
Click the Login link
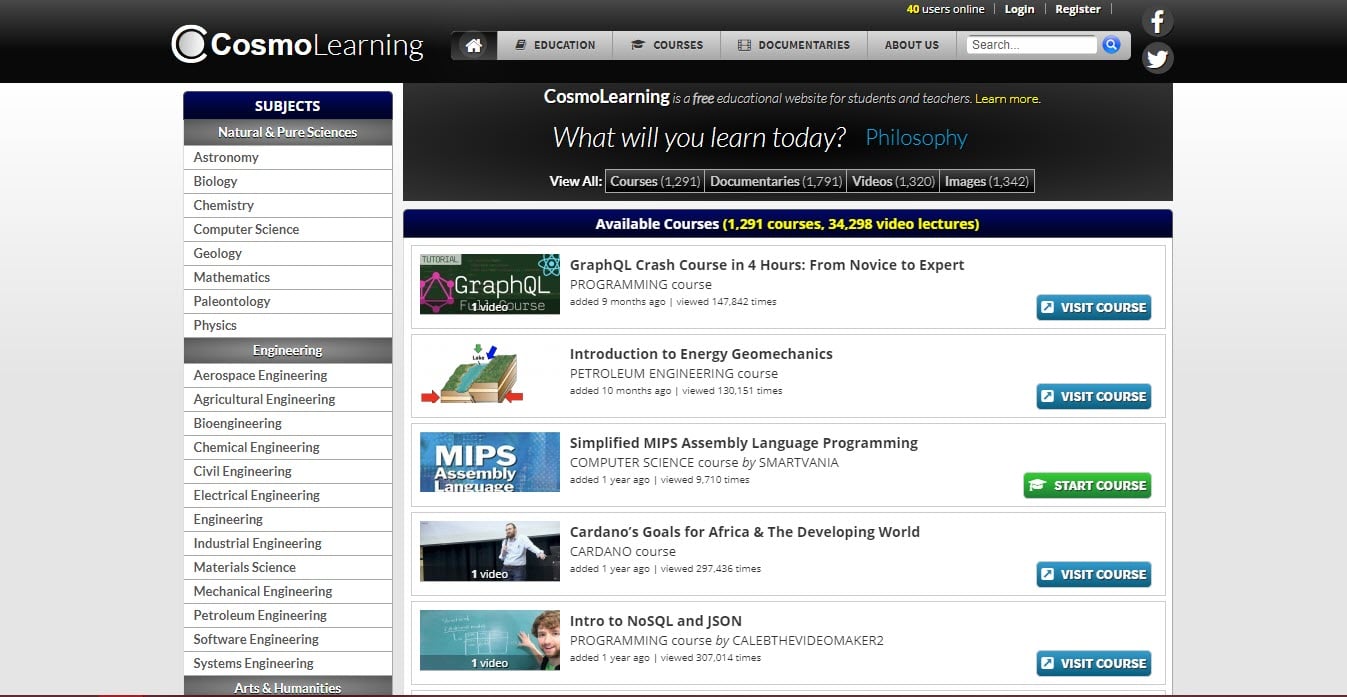coord(1019,9)
